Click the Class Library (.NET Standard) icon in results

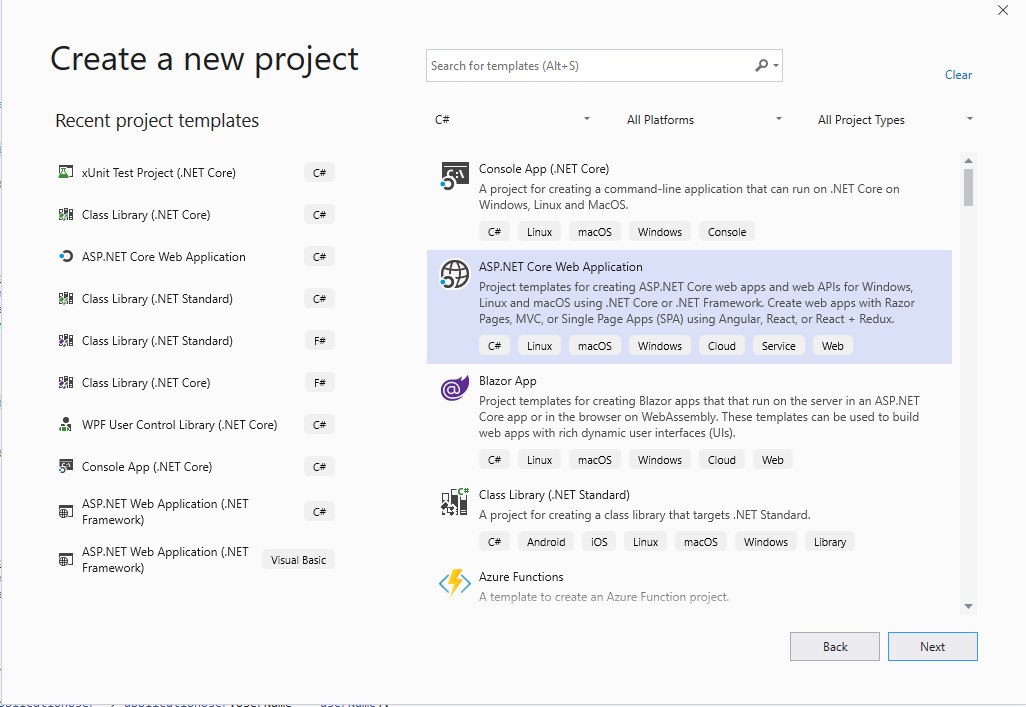click(x=454, y=502)
